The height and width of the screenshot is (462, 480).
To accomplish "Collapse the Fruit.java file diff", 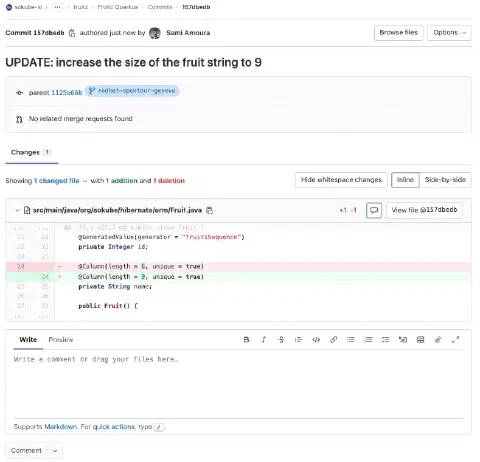I will [17, 210].
